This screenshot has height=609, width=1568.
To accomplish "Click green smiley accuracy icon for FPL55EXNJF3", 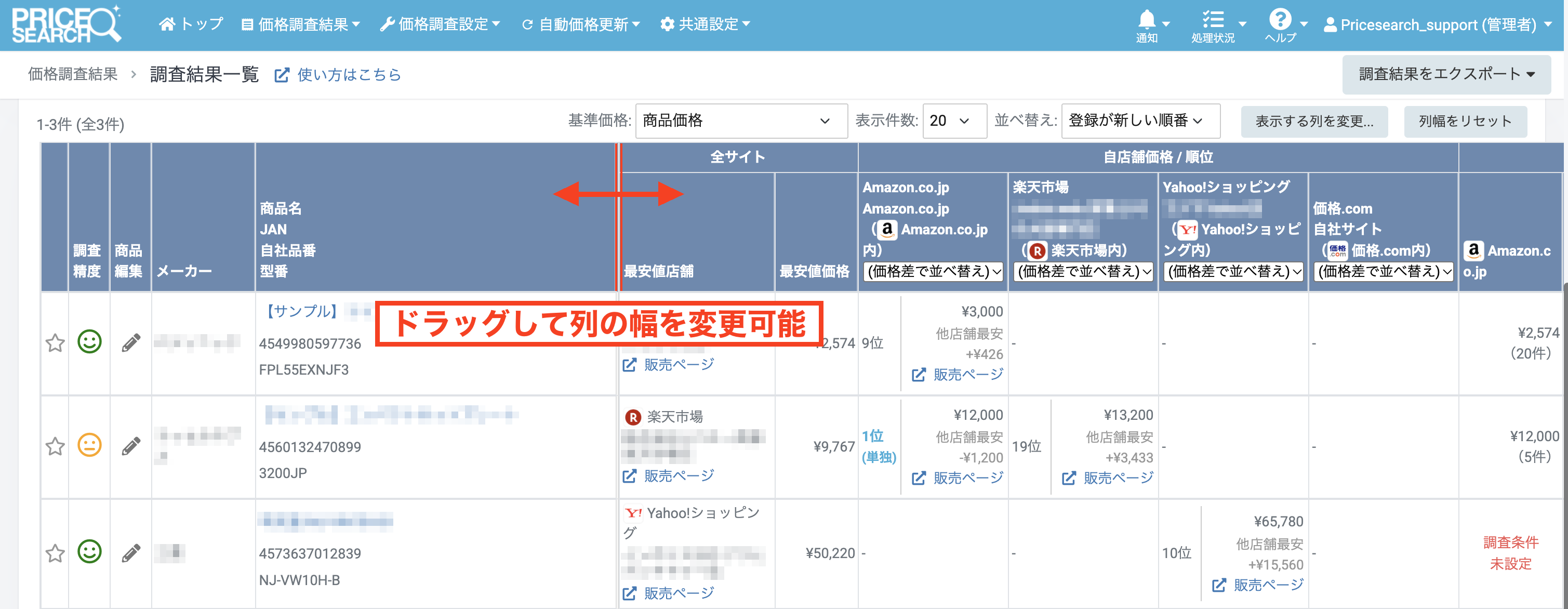I will [x=89, y=341].
